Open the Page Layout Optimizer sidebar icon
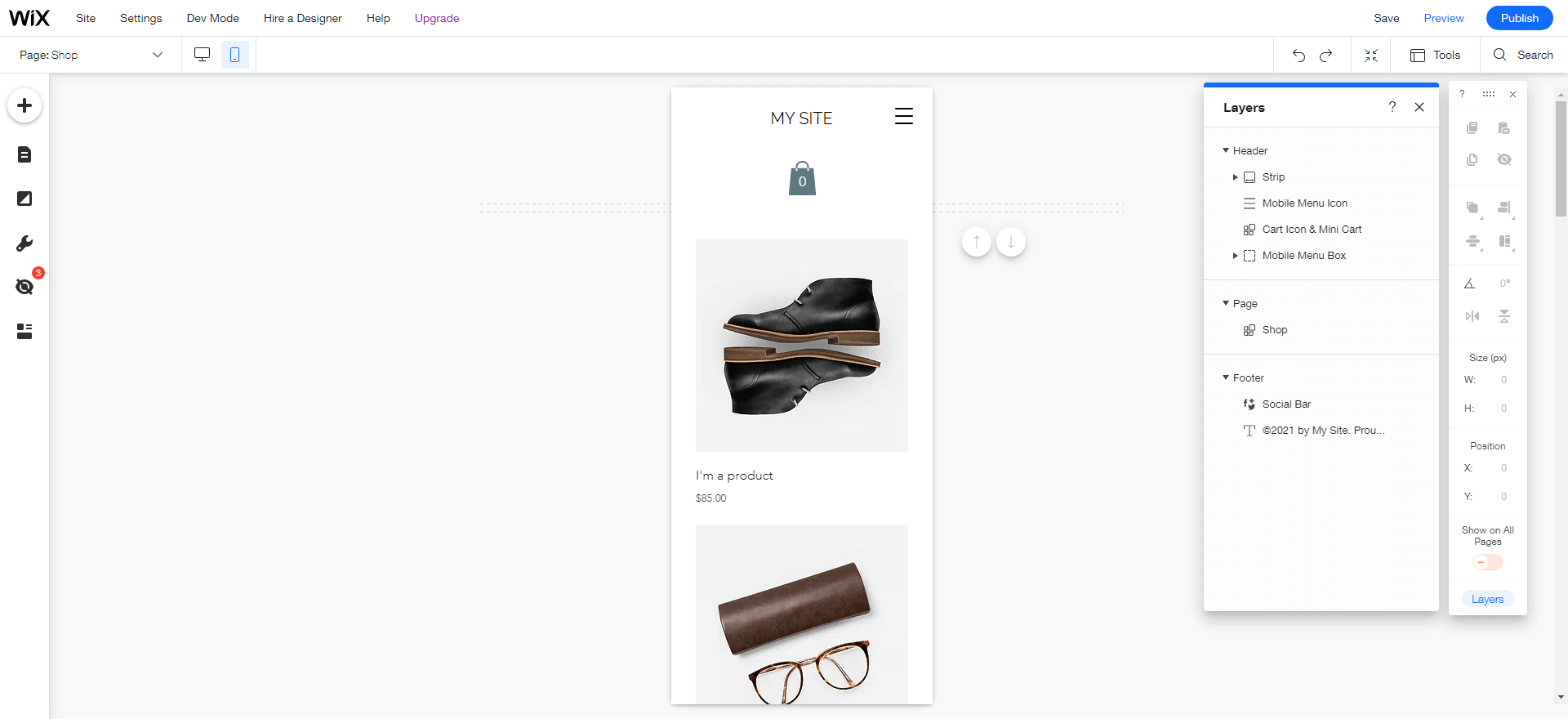This screenshot has width=1568, height=719. (x=24, y=331)
